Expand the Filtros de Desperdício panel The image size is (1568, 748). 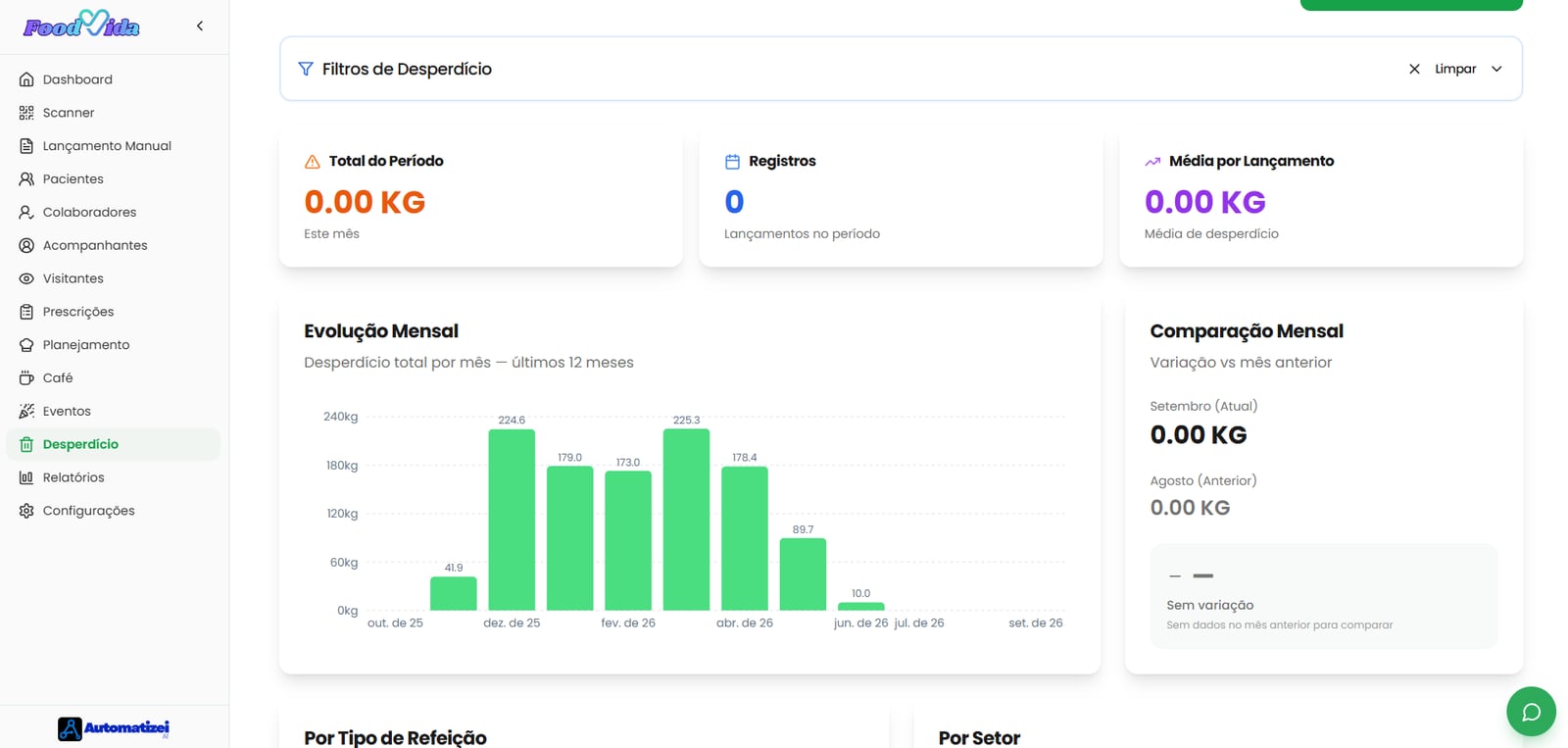pyautogui.click(x=1496, y=69)
